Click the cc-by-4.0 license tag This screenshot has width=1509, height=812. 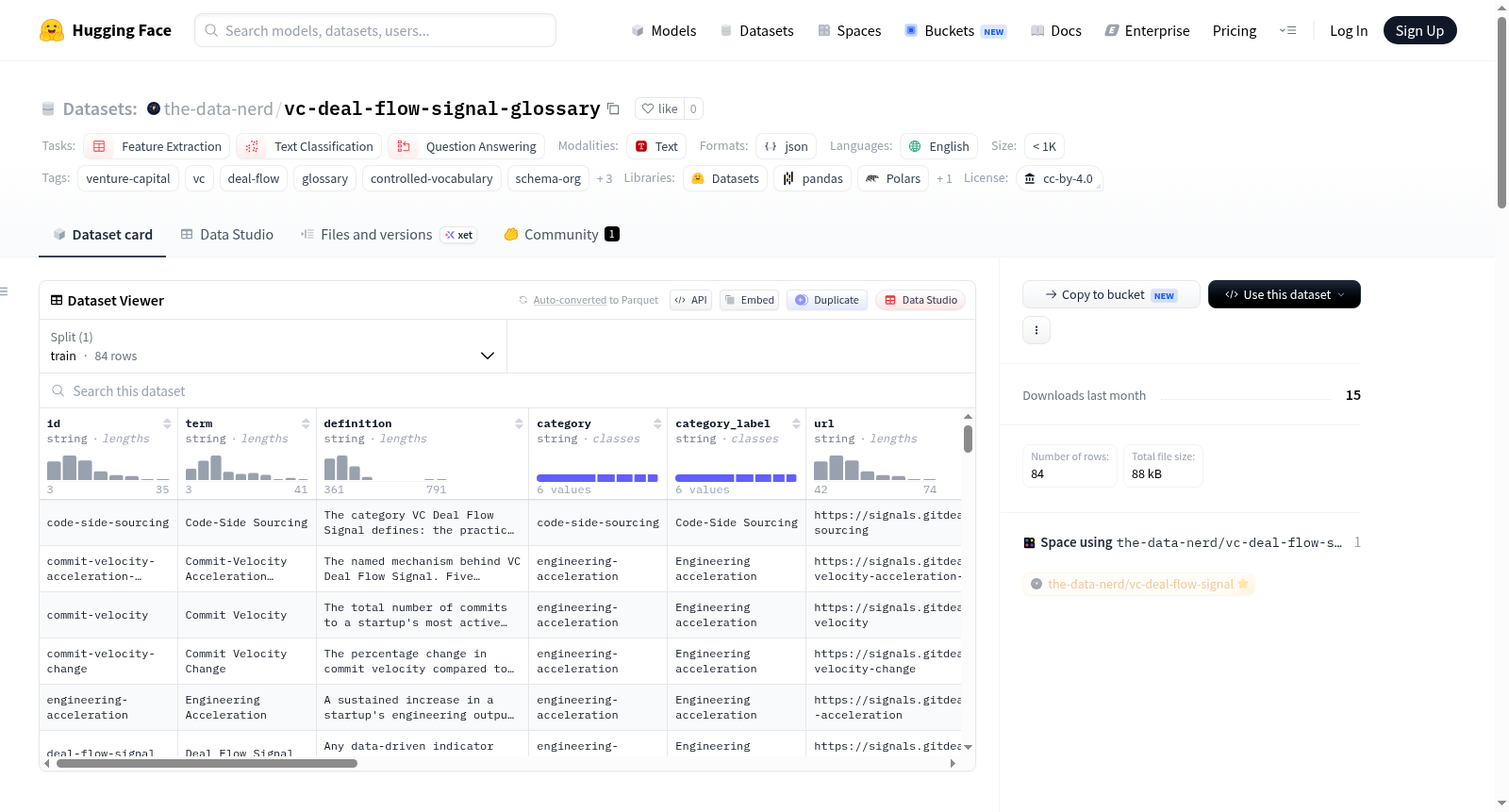click(x=1059, y=178)
